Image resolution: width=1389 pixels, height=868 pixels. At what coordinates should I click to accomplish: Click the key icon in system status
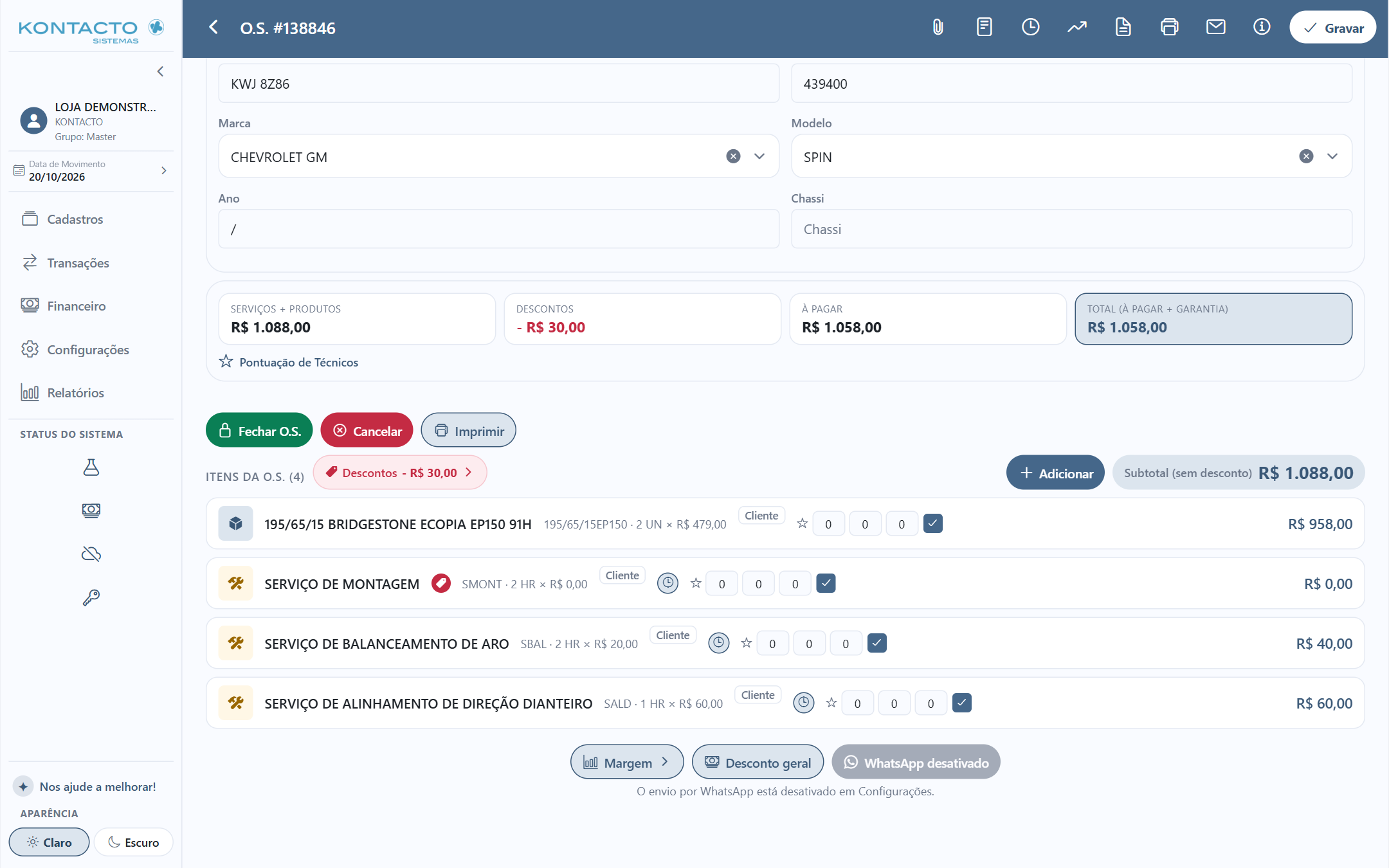tap(91, 597)
